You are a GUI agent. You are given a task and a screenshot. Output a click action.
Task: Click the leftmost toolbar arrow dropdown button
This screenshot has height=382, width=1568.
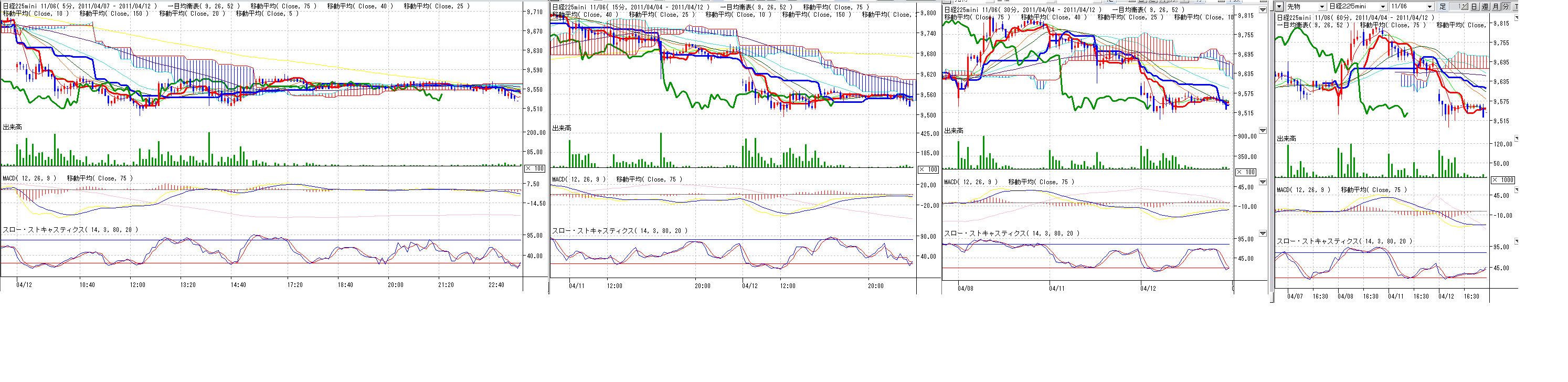click(x=1279, y=7)
